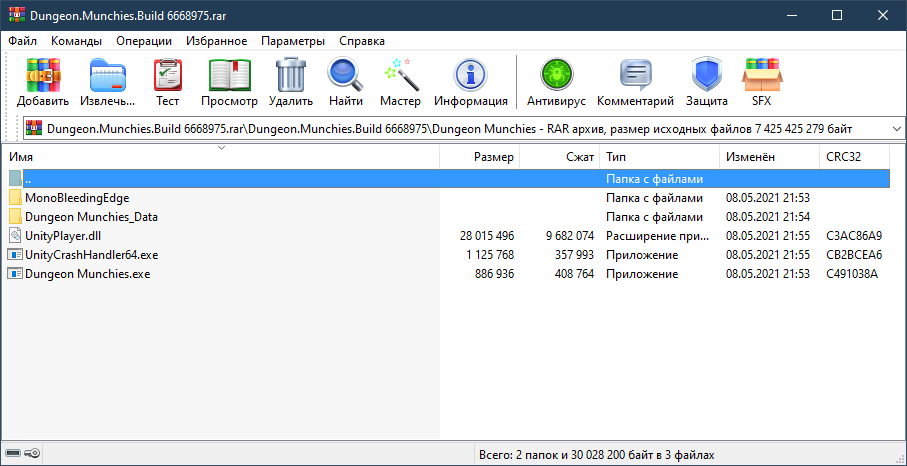Click the Защита shield icon
Screen dimensions: 907x466
pos(707,75)
